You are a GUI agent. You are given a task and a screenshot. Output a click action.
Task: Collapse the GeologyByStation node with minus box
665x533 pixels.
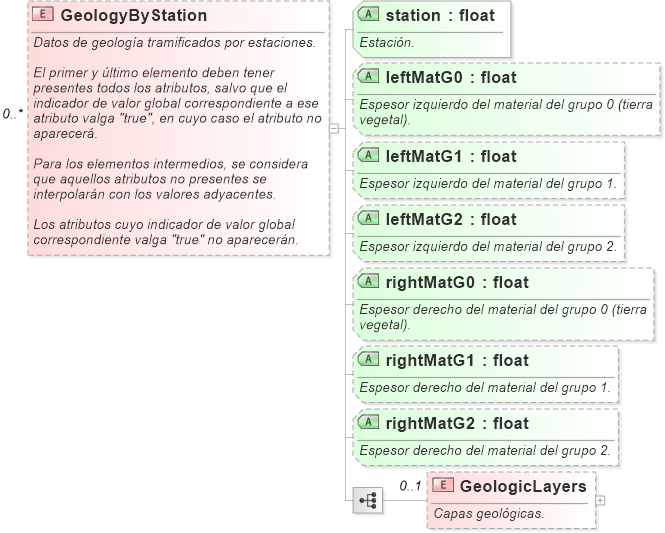click(334, 128)
